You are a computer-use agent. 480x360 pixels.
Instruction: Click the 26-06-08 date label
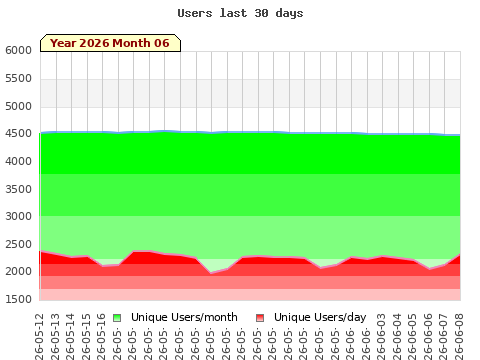pos(459,337)
